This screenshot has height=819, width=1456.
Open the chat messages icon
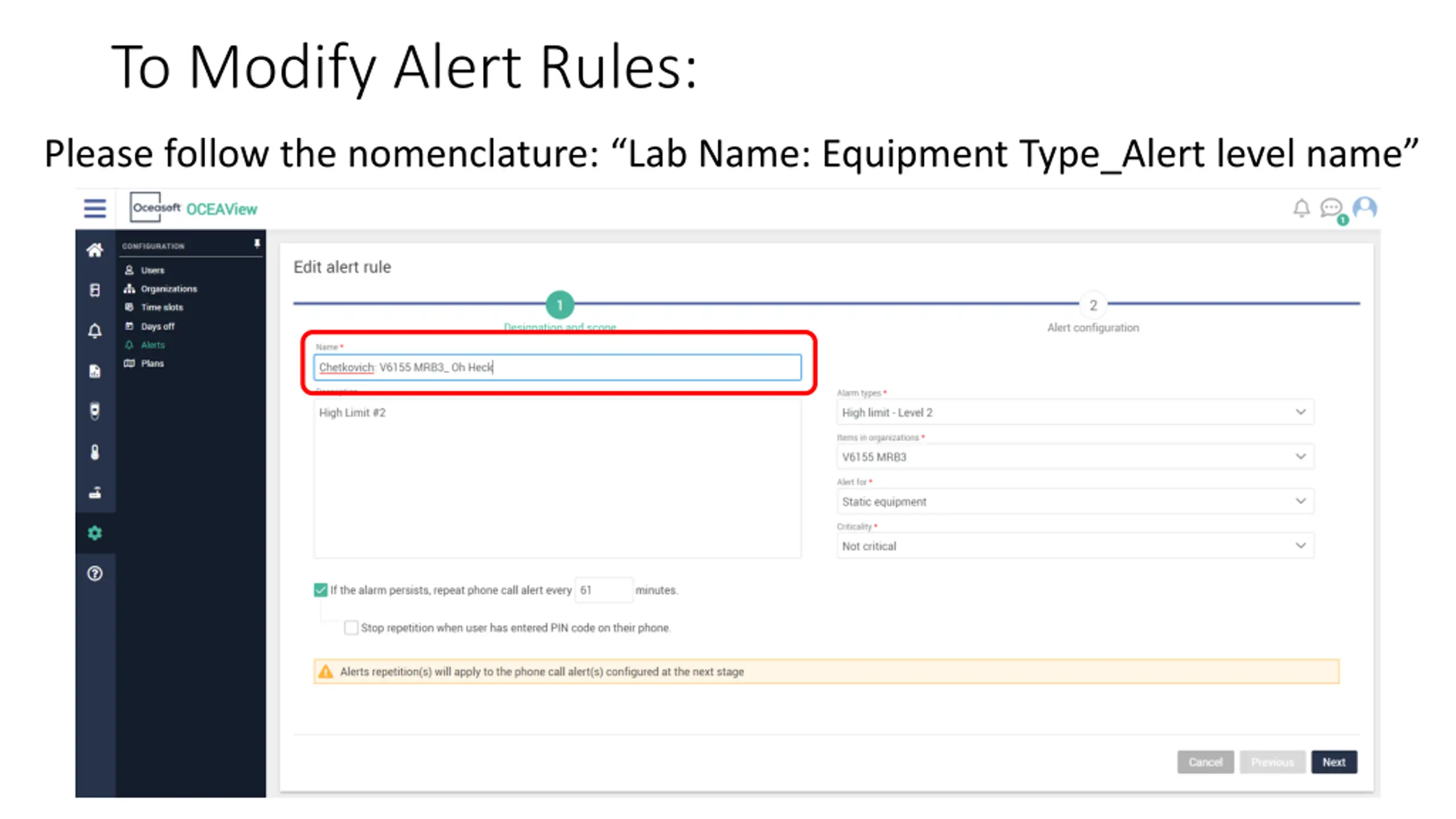point(1331,208)
